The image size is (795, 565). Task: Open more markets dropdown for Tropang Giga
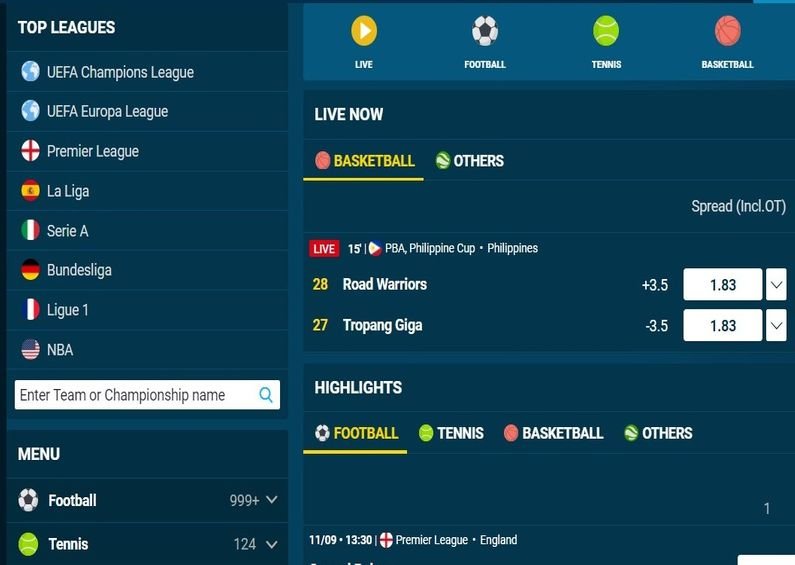(776, 325)
